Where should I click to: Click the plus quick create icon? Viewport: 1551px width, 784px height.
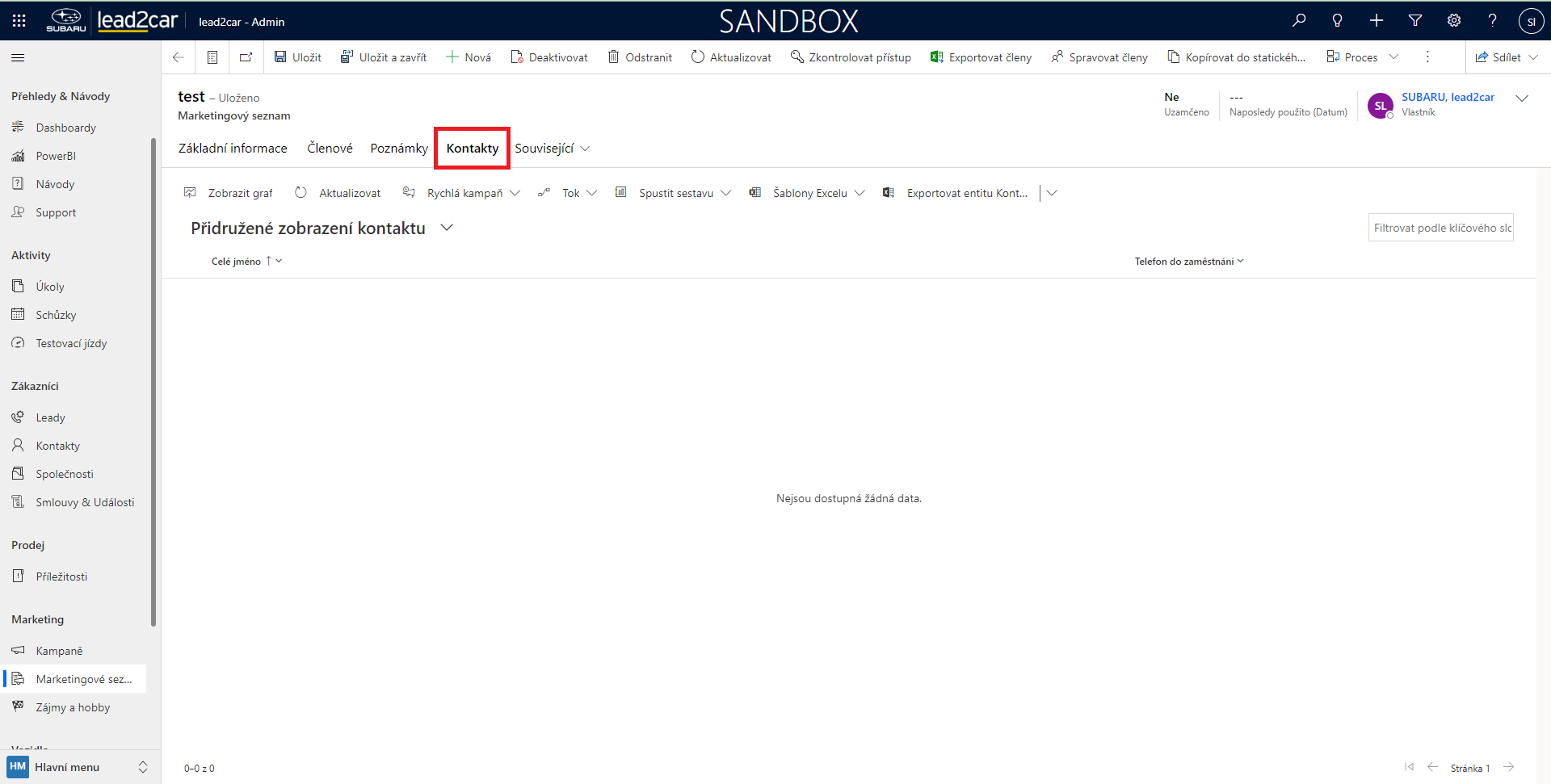click(1377, 21)
